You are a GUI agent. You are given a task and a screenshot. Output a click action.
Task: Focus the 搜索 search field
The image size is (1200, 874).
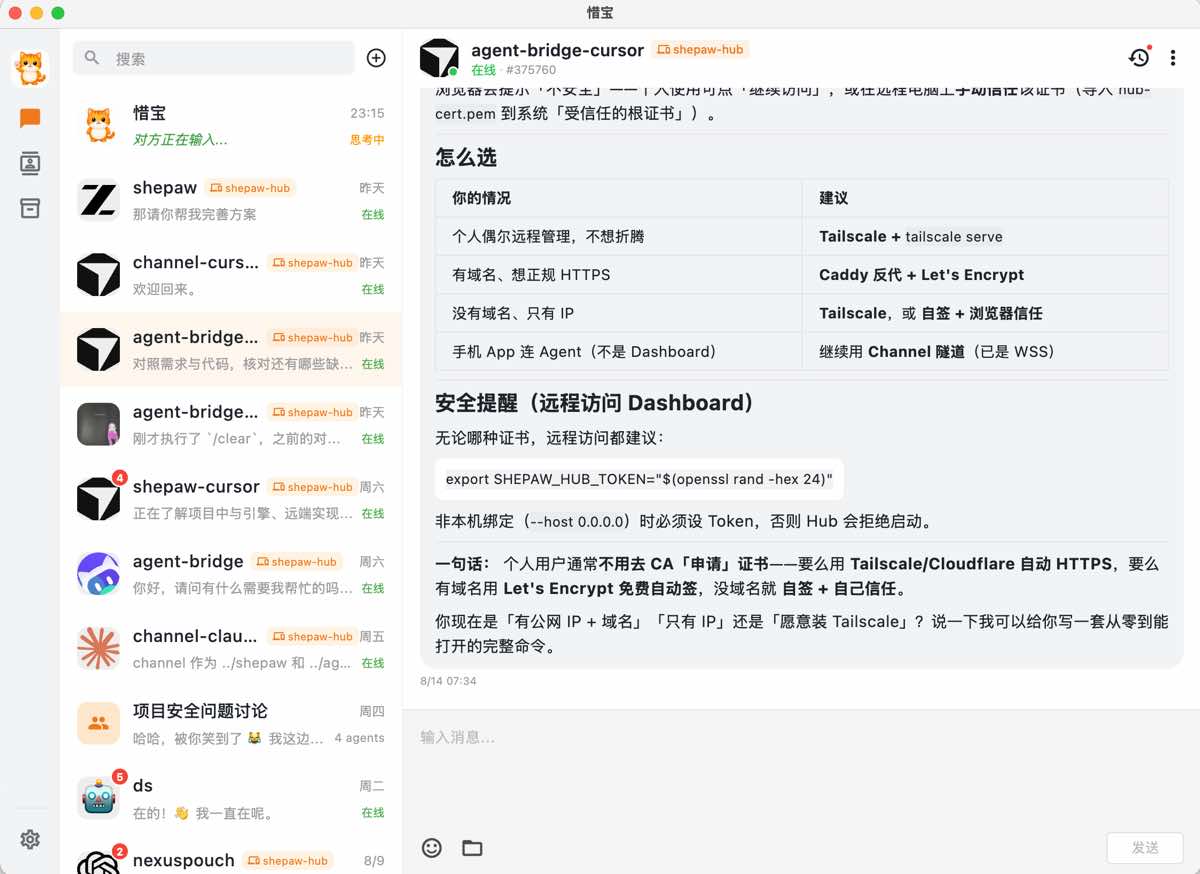tap(214, 58)
